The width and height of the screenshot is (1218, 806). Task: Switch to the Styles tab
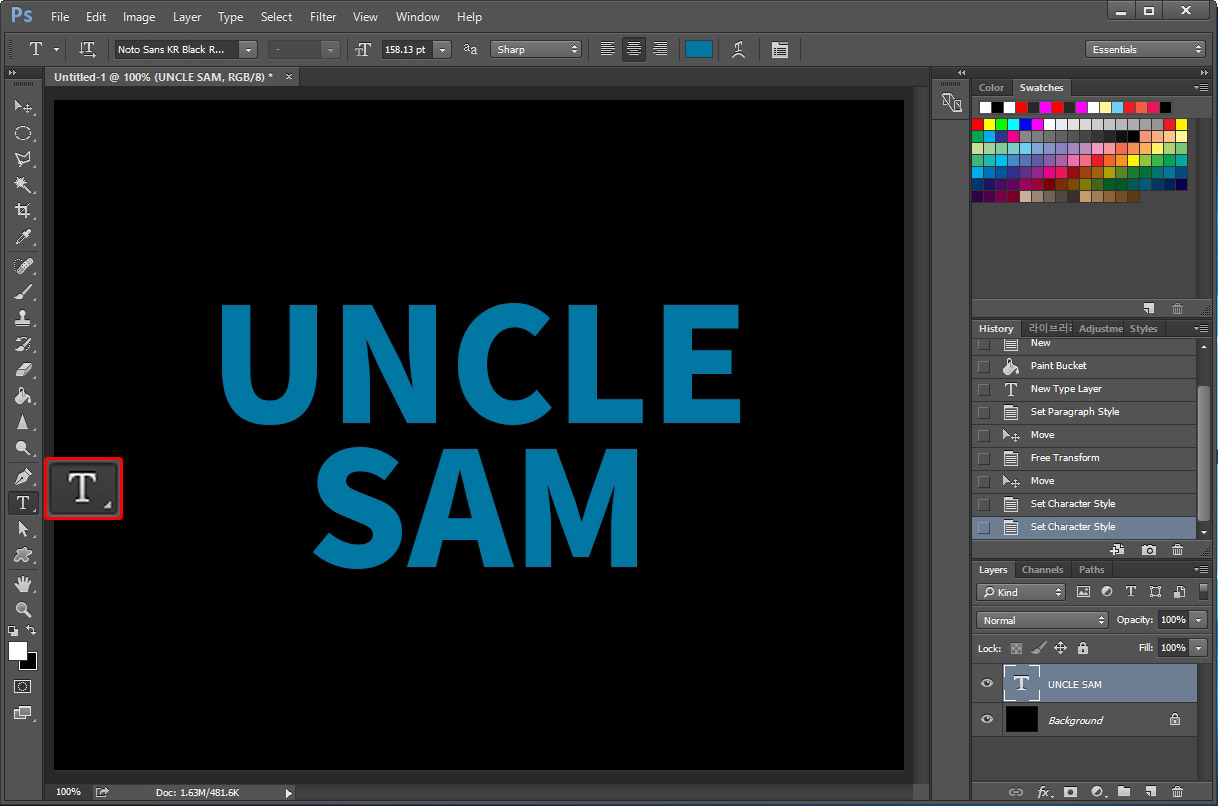(x=1143, y=328)
